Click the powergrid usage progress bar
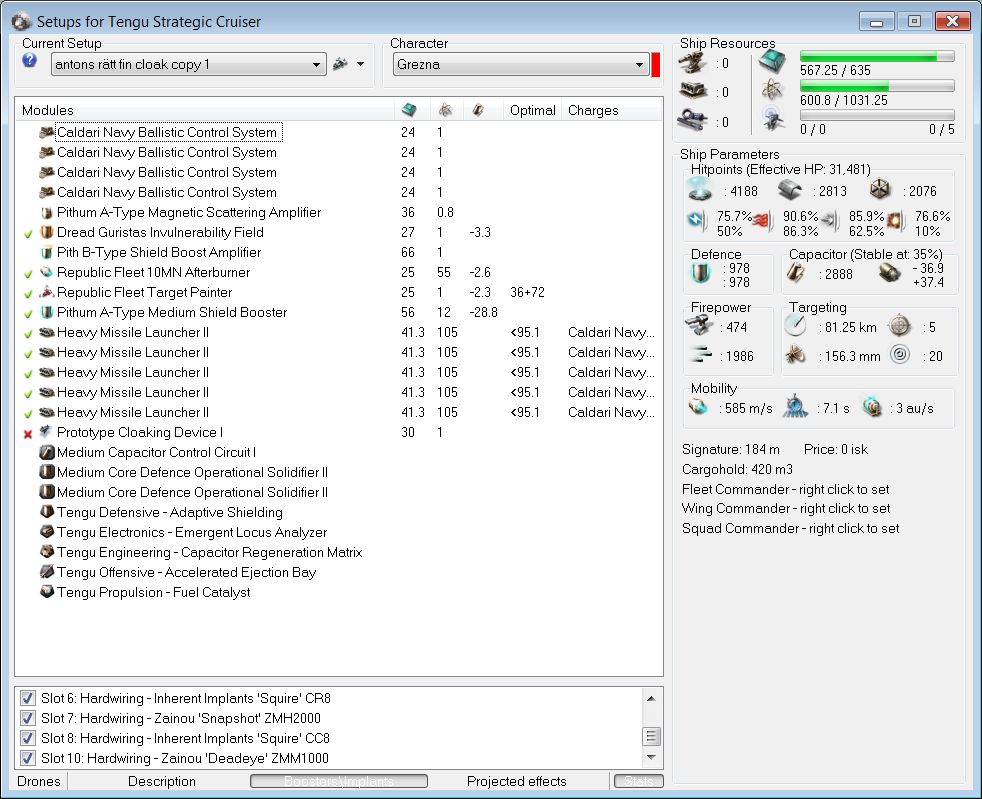982x799 pixels. pyautogui.click(x=877, y=86)
